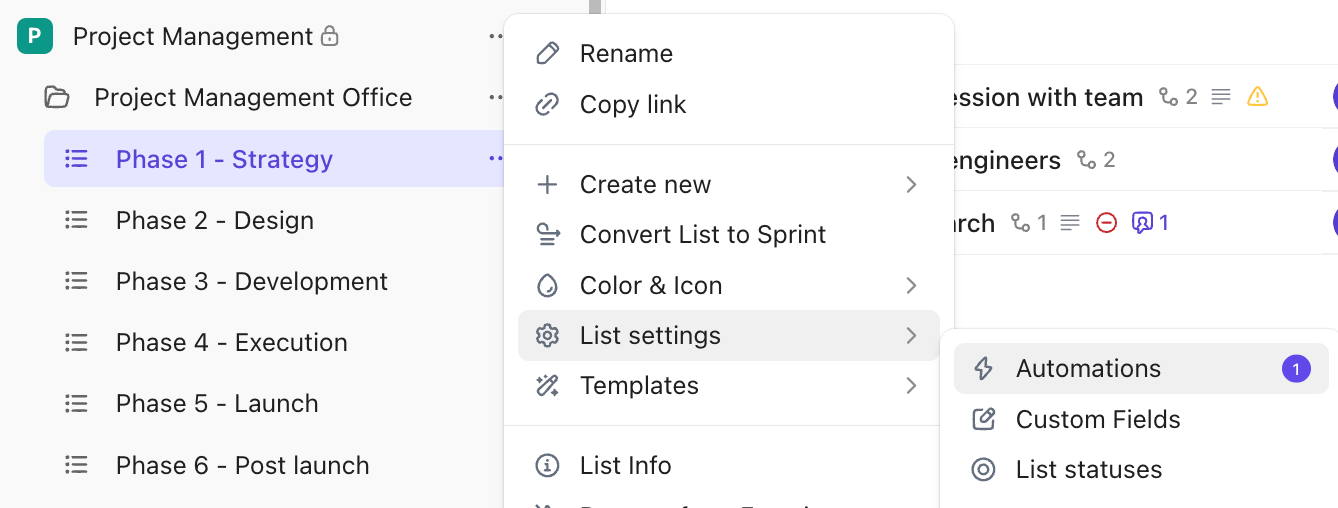
Task: Click the Phase 2 - Design list icon
Action: [x=76, y=221]
